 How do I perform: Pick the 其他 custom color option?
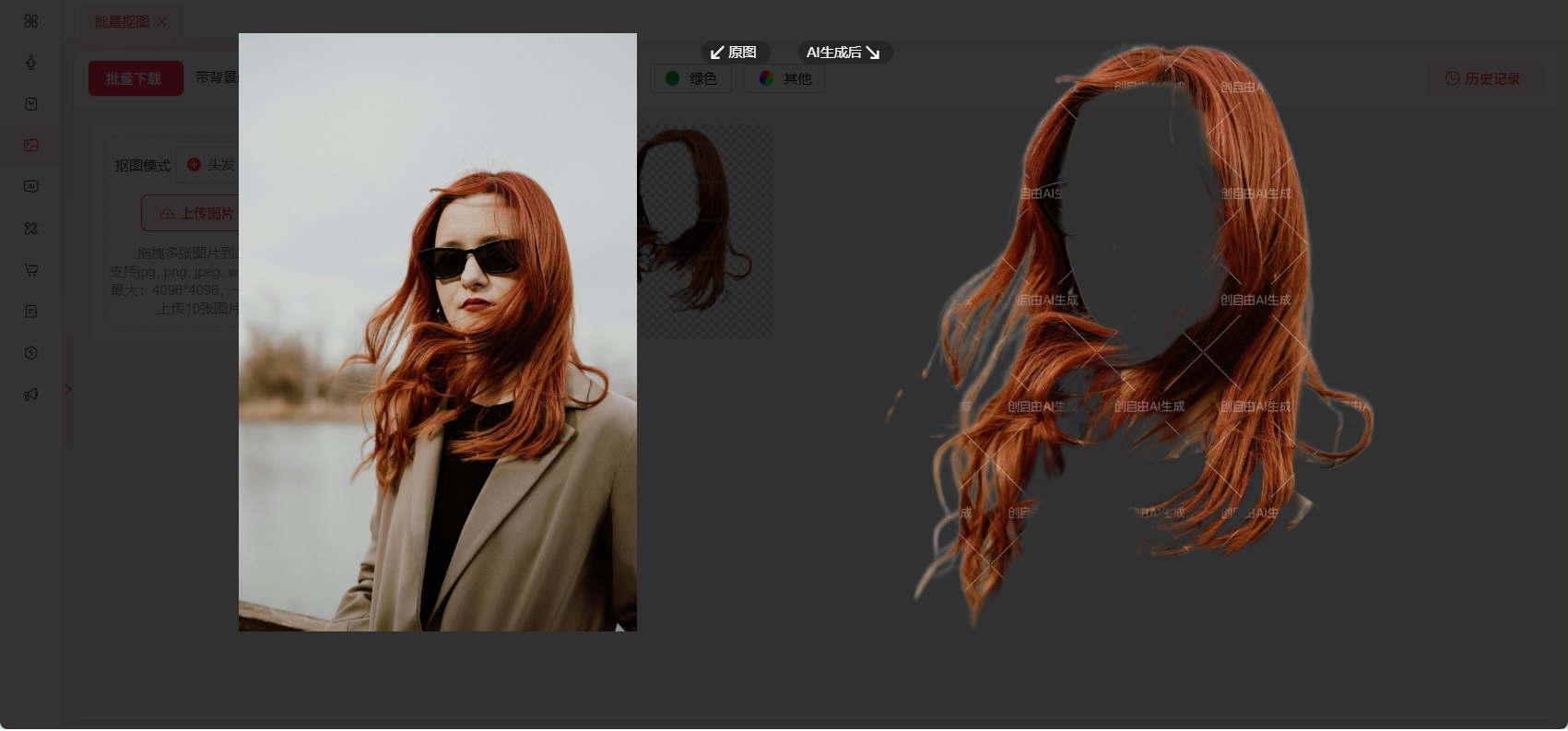tap(784, 79)
